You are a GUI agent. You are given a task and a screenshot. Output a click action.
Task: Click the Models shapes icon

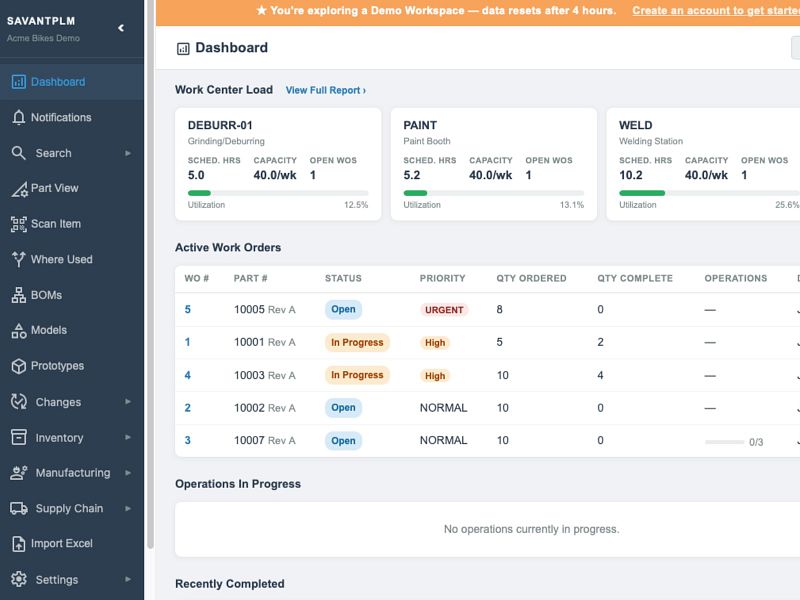tap(19, 331)
